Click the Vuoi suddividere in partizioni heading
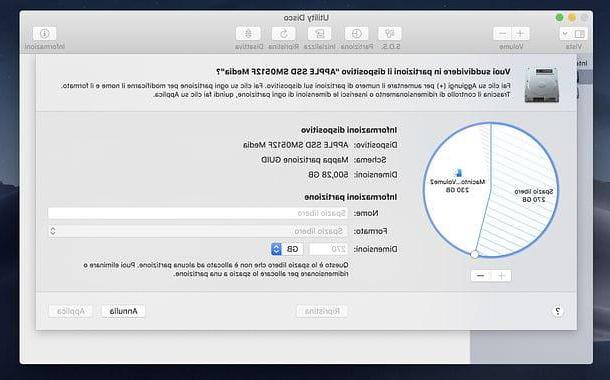This screenshot has height=380, width=610. [363, 72]
